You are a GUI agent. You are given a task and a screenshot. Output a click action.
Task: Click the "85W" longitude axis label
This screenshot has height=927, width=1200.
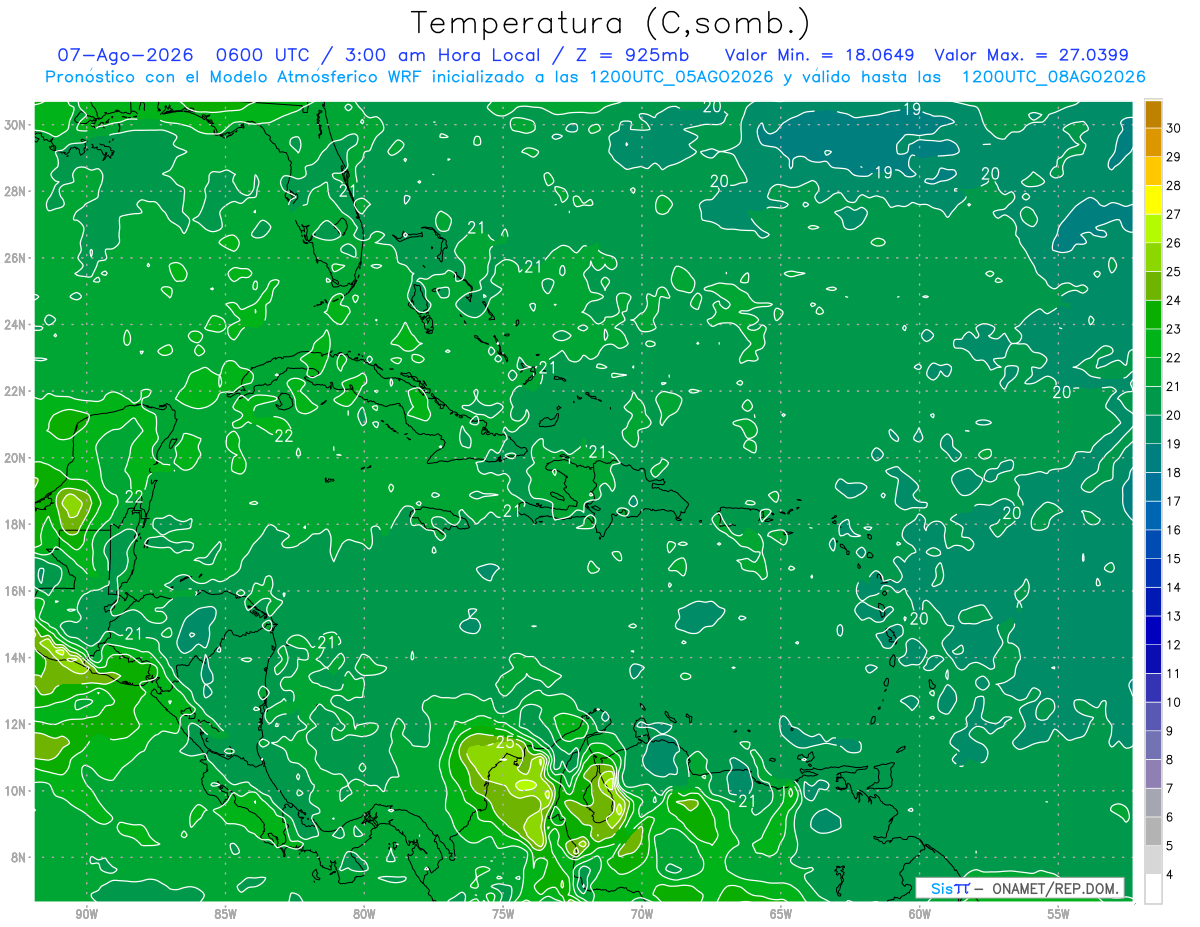226,914
